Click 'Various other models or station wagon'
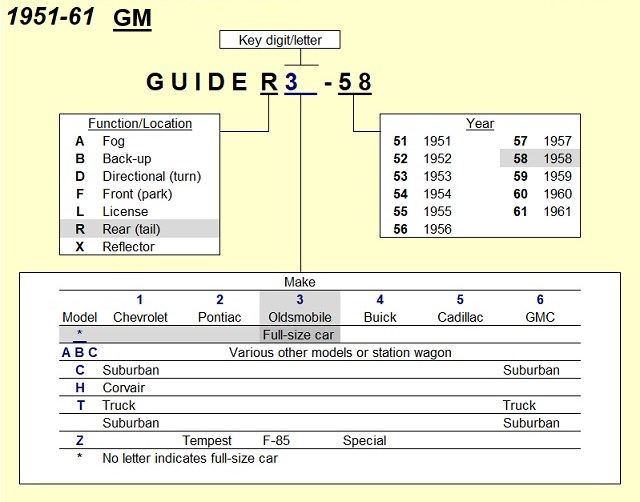 (x=340, y=352)
